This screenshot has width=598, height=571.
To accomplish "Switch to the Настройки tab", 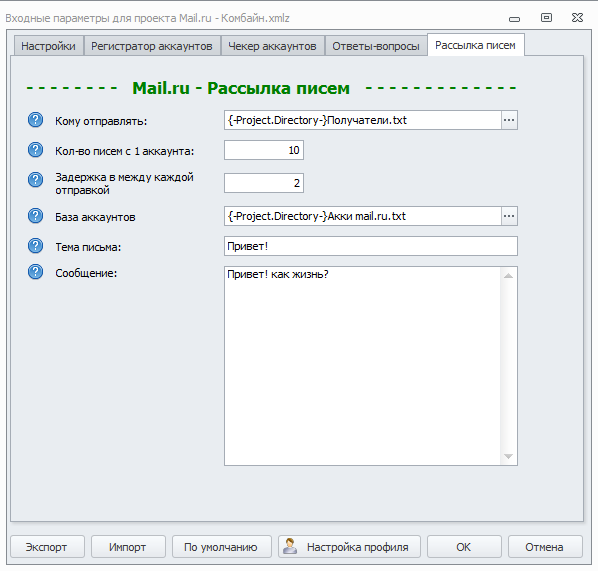I will point(48,46).
